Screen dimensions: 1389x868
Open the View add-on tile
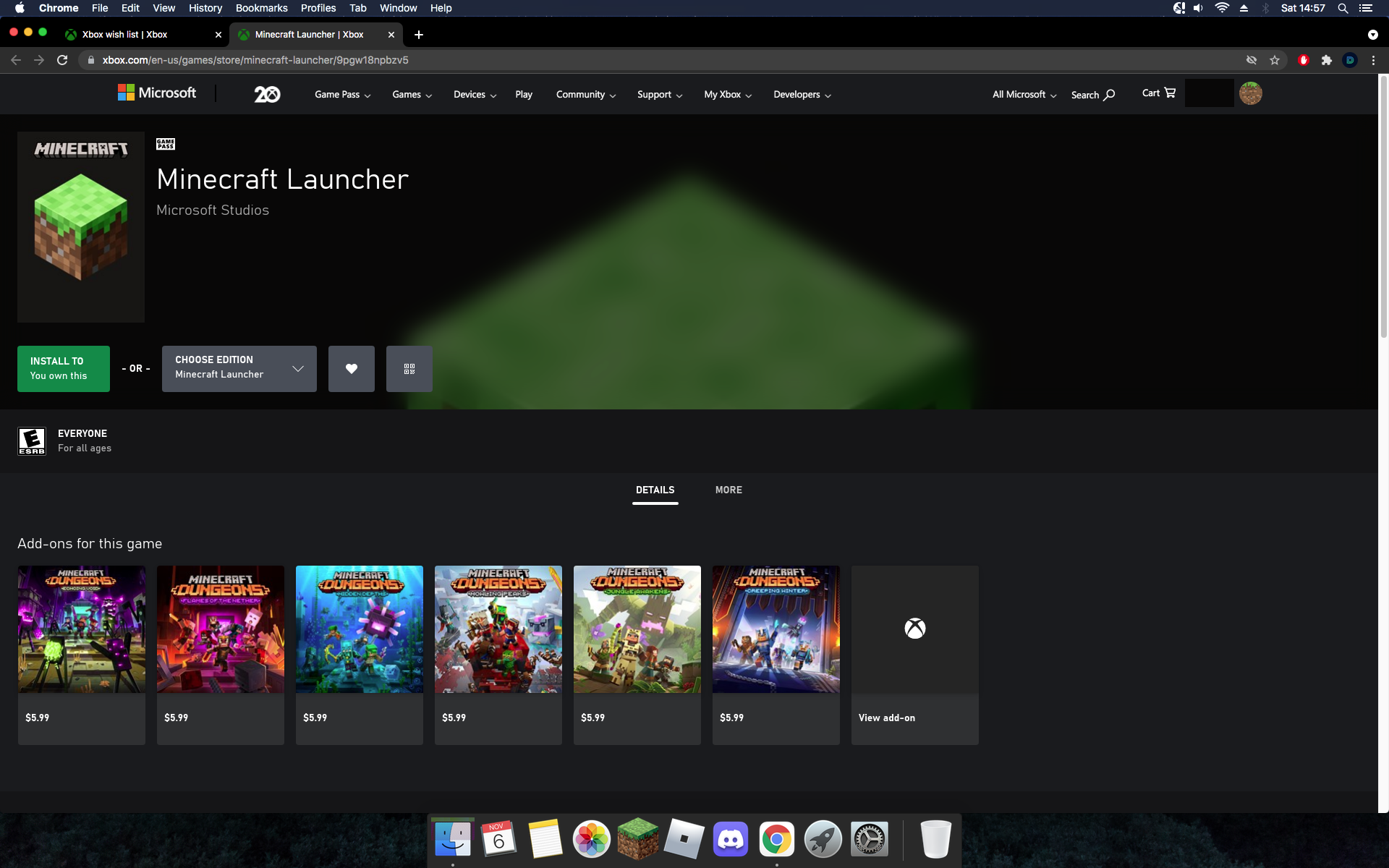914,655
